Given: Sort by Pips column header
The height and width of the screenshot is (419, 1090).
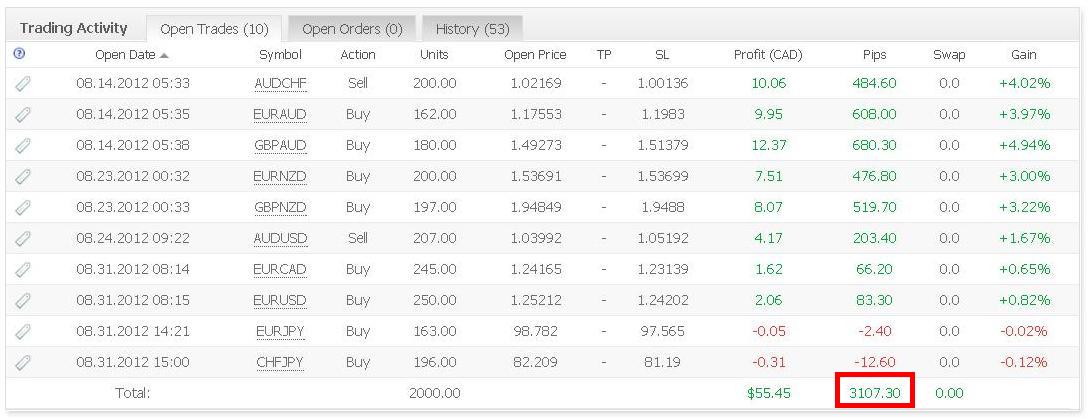Looking at the screenshot, I should click(873, 55).
